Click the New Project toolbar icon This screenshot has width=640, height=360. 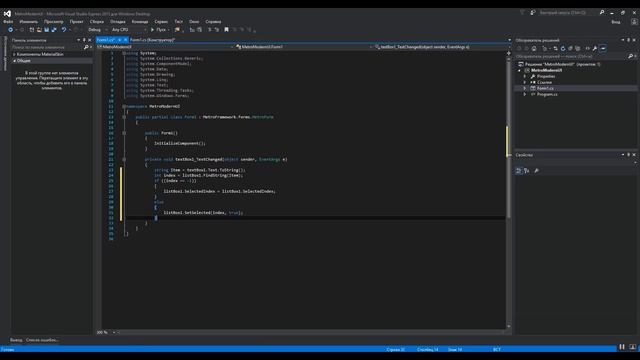[32, 30]
